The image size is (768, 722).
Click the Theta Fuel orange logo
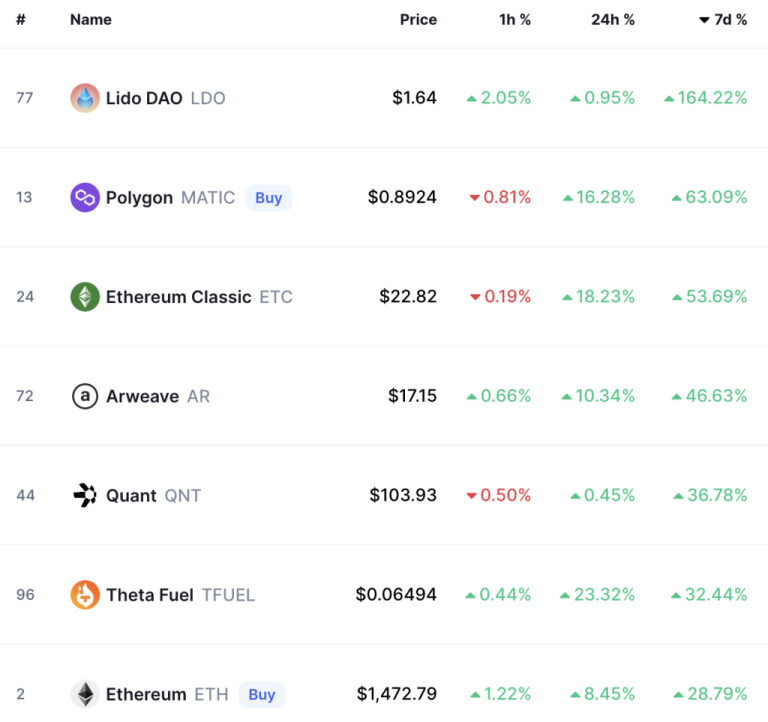point(85,595)
